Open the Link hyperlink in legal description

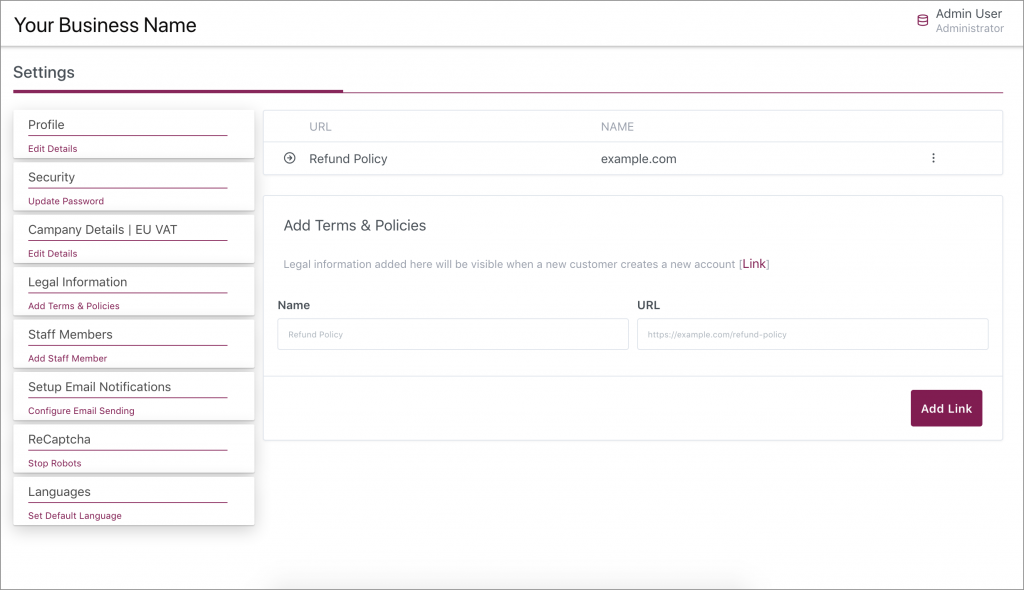tap(754, 264)
